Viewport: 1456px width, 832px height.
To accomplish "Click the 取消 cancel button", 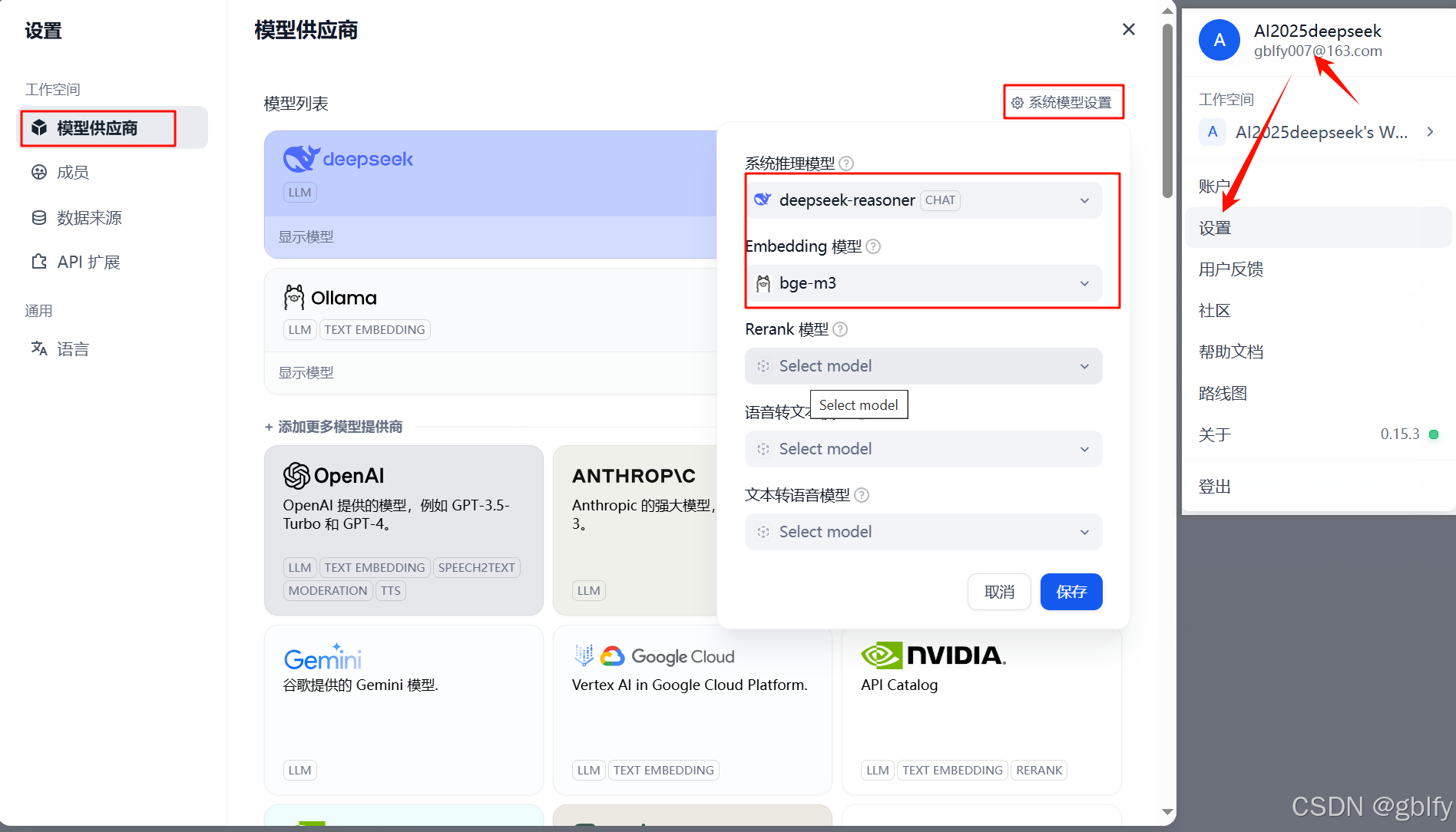I will [999, 592].
